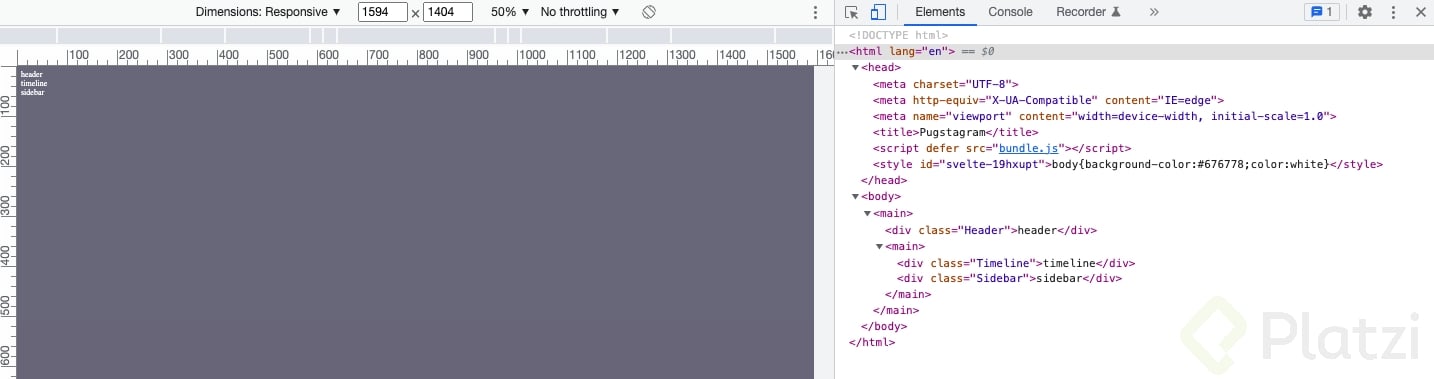Select the closing head tag line
Screen dimensions: 1434x379
884,180
